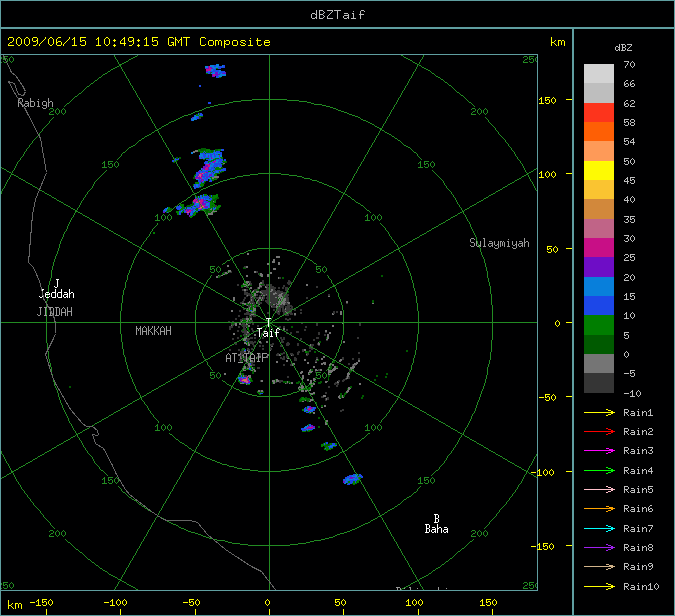Click the magenta 25-30 dBZ legend swatch
Image resolution: width=675 pixels, height=616 pixels.
click(599, 248)
